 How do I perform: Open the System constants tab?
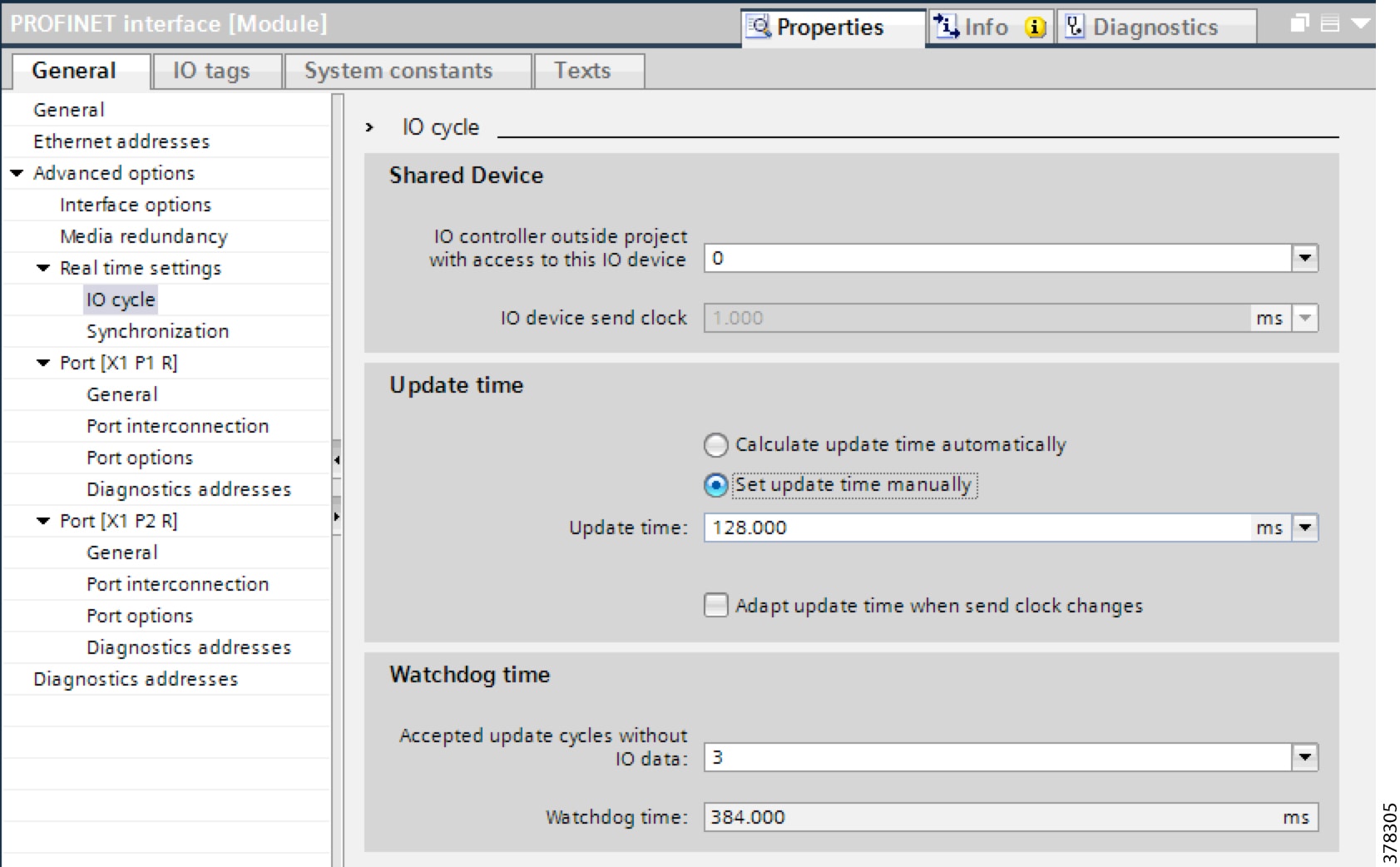point(408,71)
